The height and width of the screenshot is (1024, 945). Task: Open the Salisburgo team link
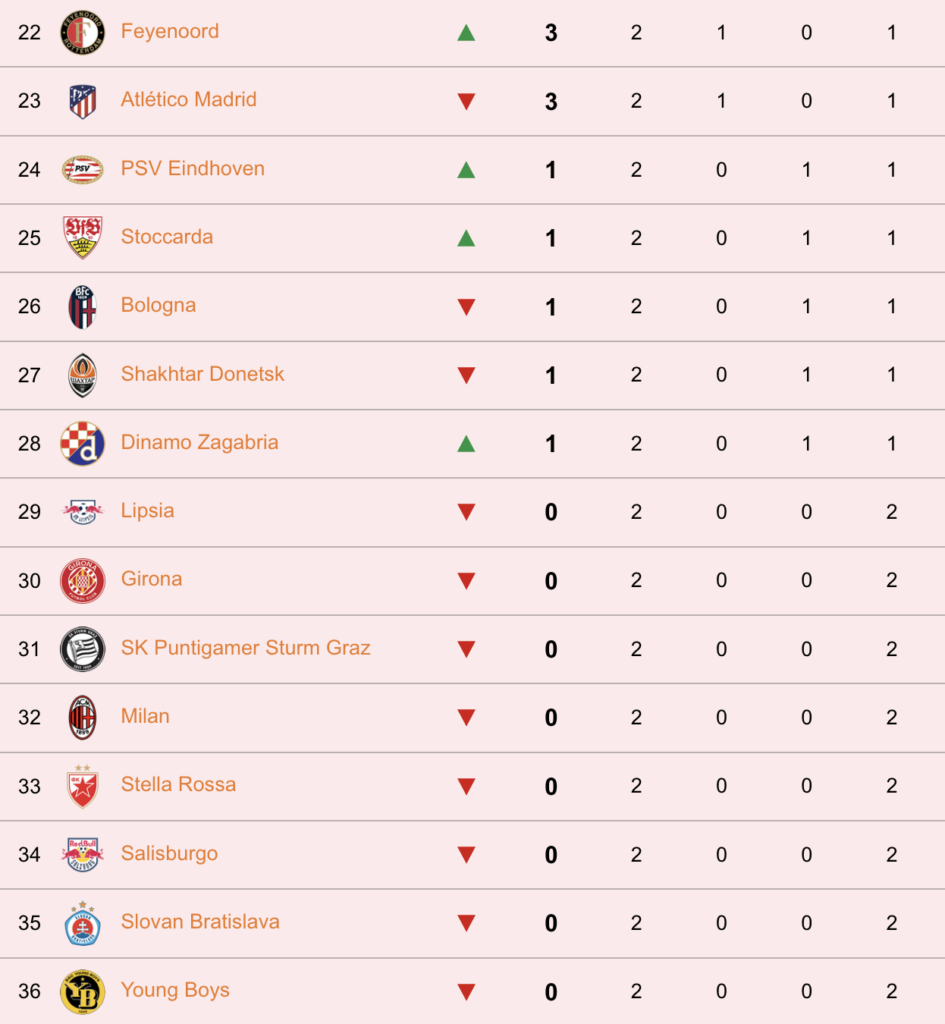(169, 854)
